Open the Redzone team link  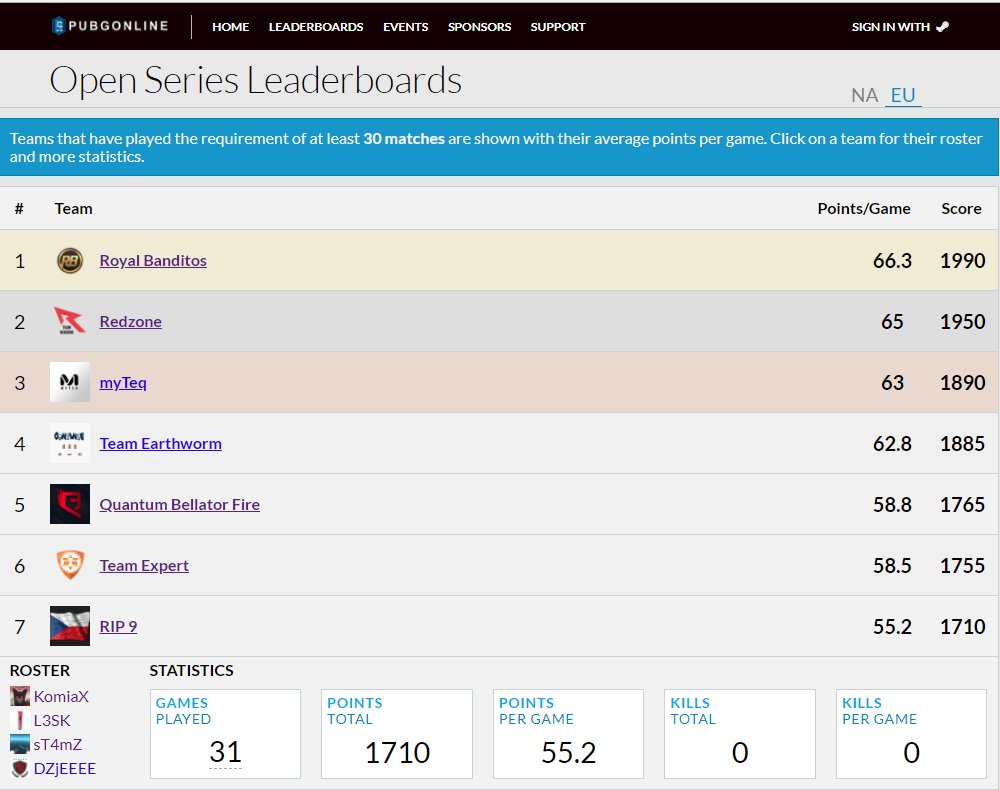click(x=130, y=322)
